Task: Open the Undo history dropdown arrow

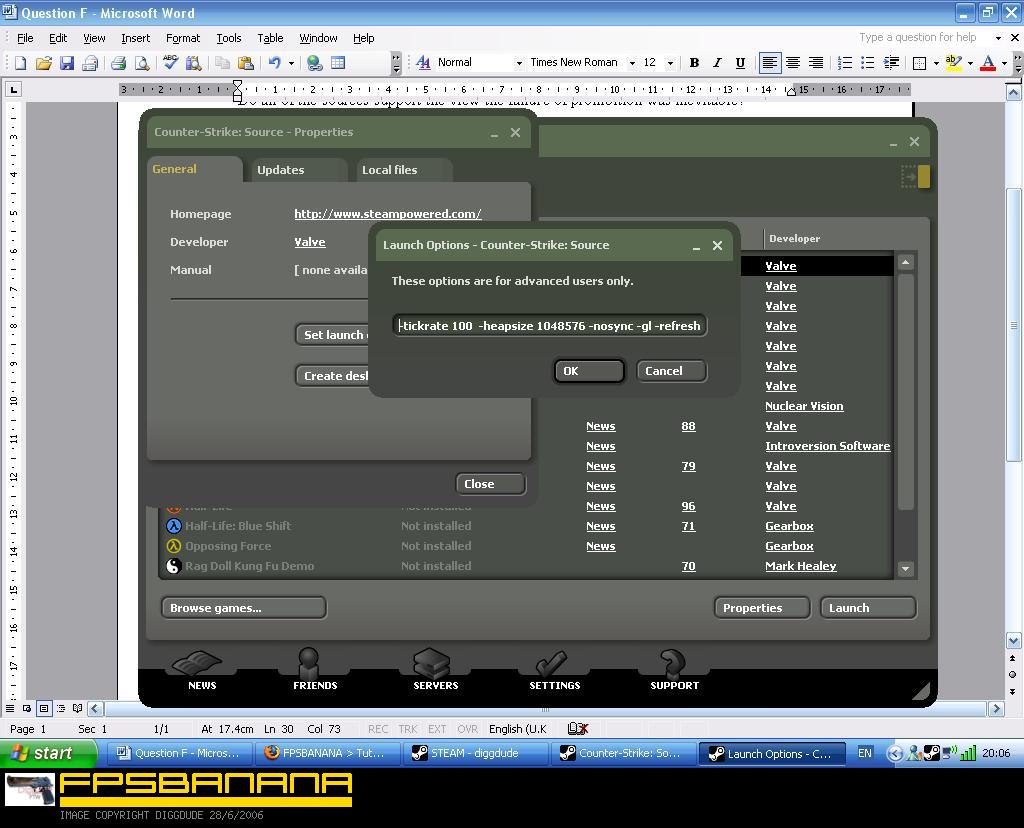Action: point(291,63)
